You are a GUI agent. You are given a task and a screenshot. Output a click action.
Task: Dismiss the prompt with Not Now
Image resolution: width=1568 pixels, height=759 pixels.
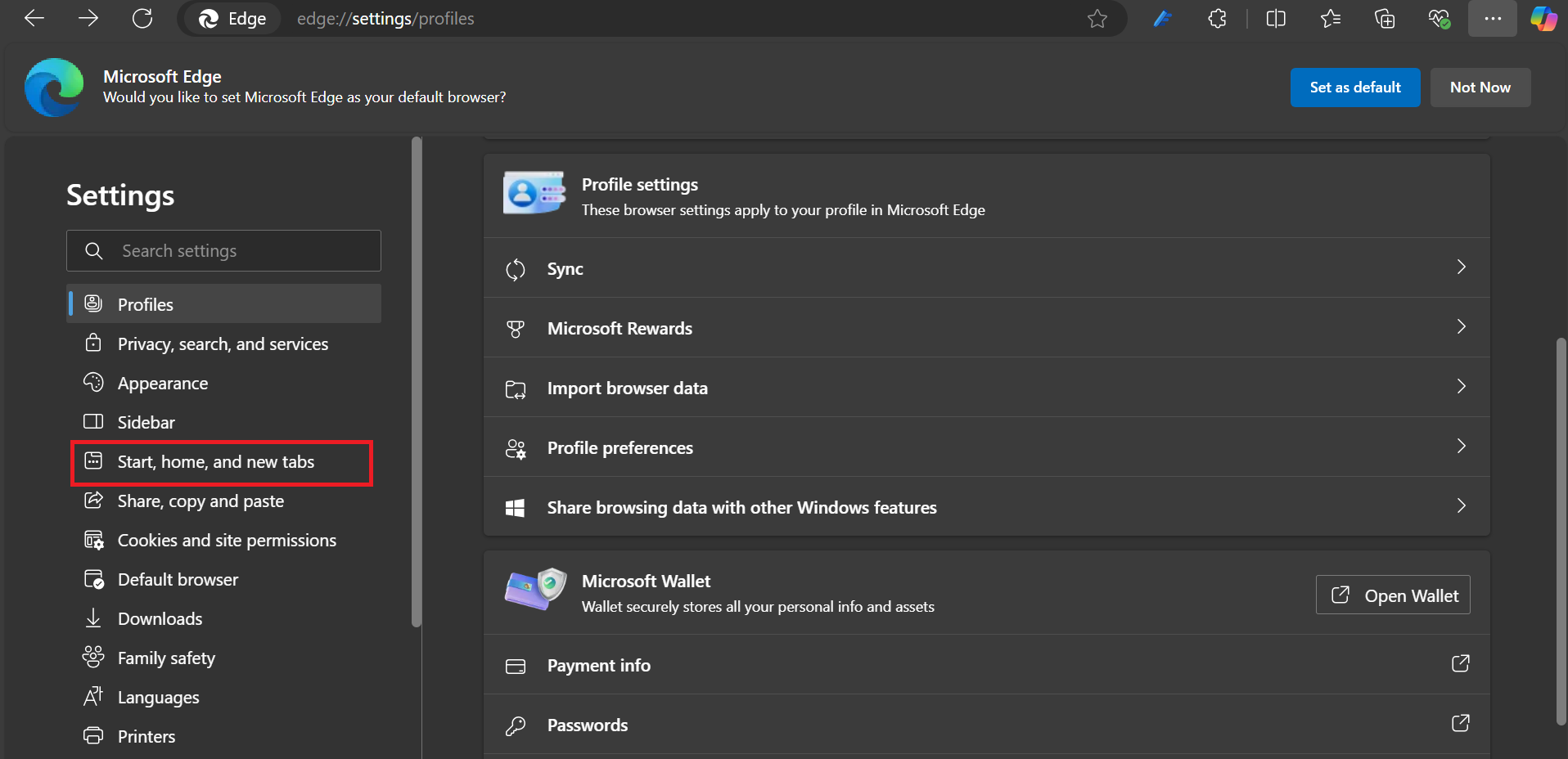(1480, 88)
